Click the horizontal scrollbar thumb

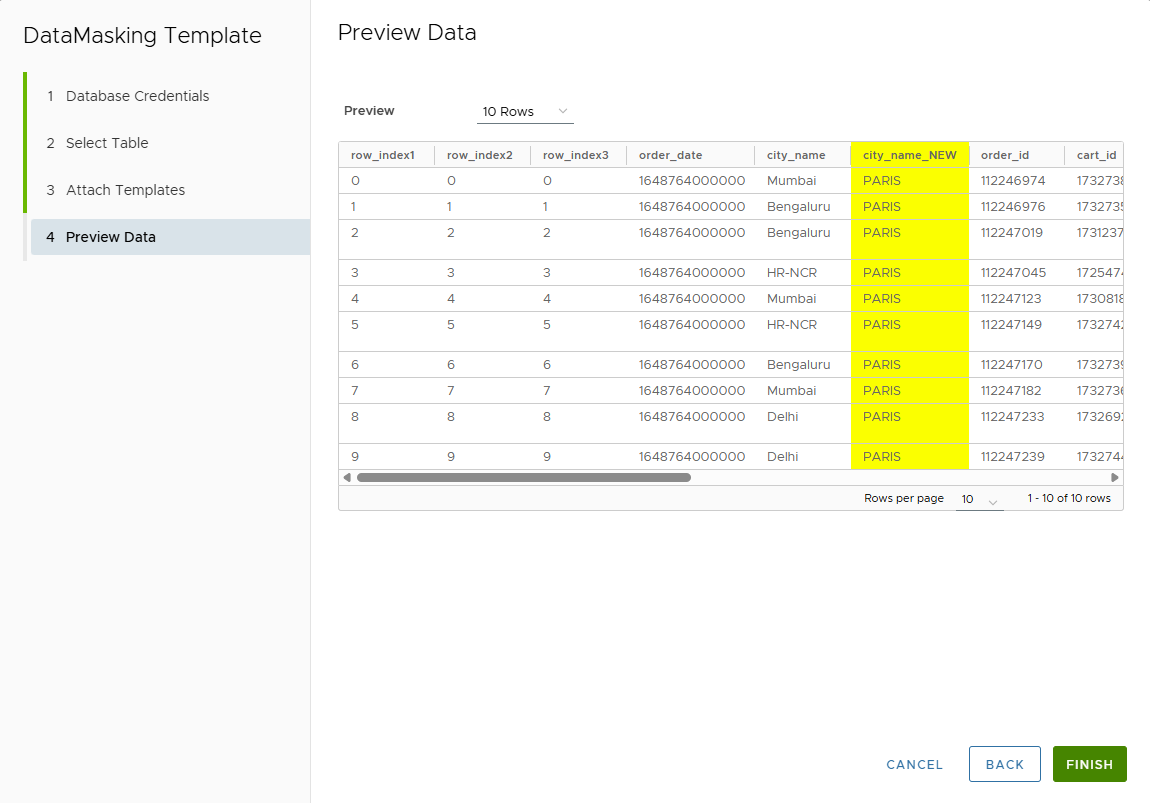coord(523,478)
